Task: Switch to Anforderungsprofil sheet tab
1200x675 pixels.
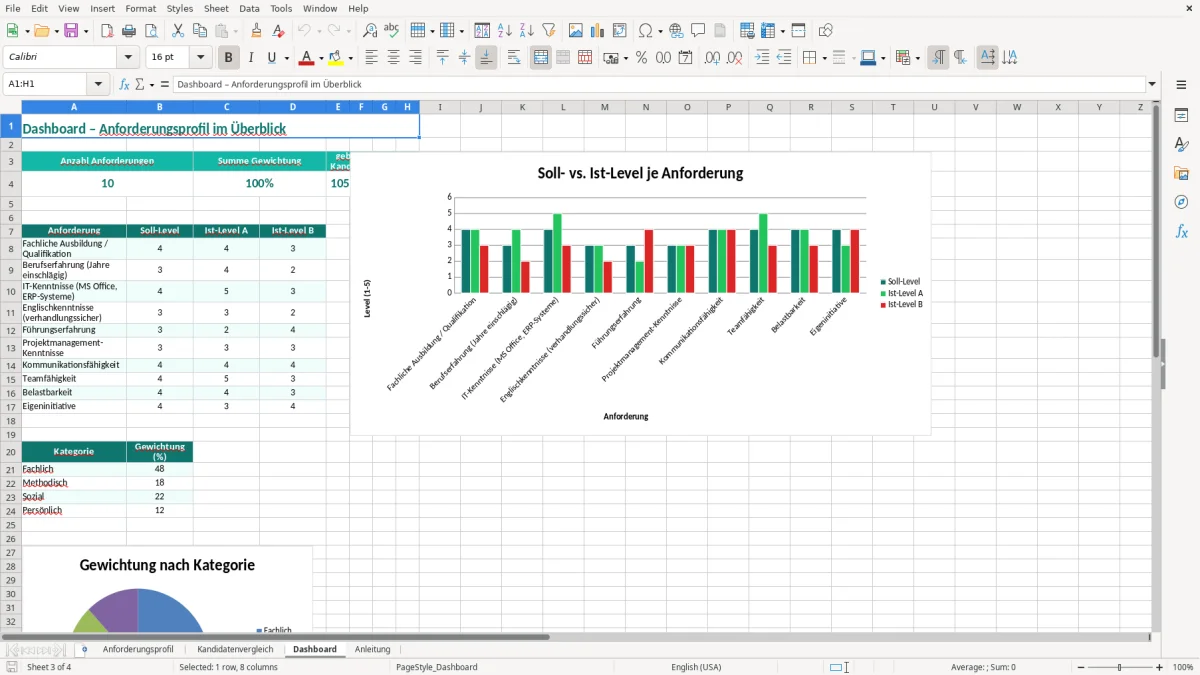Action: pos(138,649)
